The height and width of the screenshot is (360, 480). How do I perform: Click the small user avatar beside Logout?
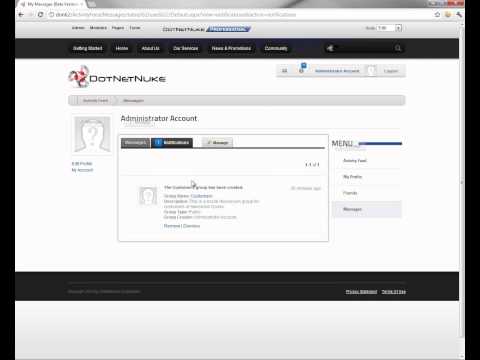[x=371, y=70]
